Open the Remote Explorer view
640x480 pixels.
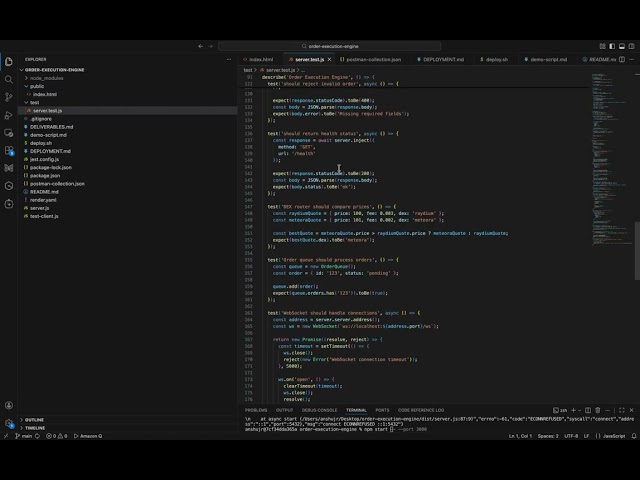point(9,133)
